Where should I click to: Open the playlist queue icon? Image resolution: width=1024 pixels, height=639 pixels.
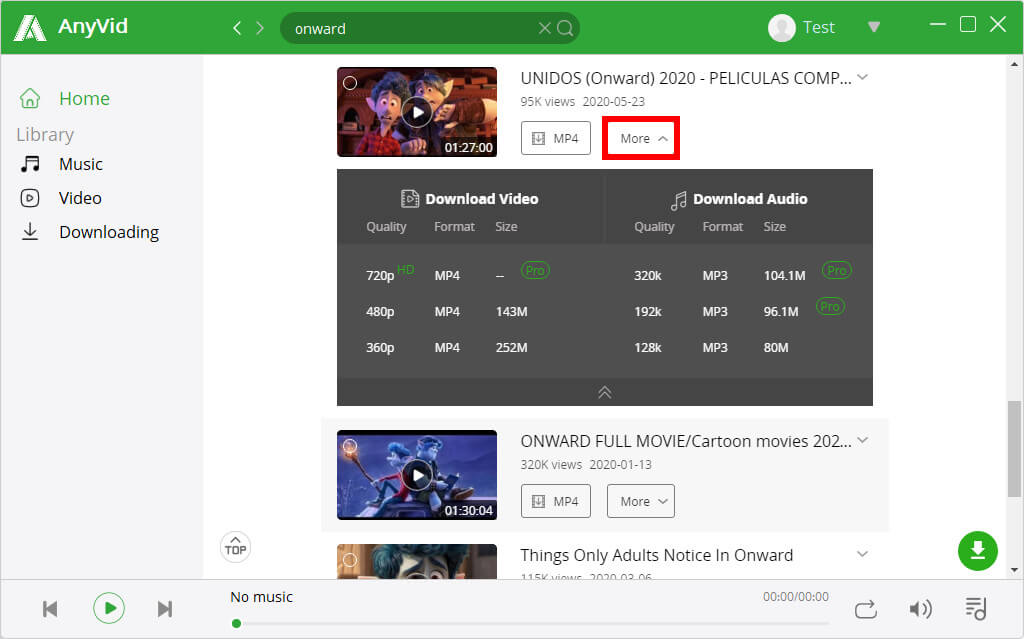click(x=976, y=608)
